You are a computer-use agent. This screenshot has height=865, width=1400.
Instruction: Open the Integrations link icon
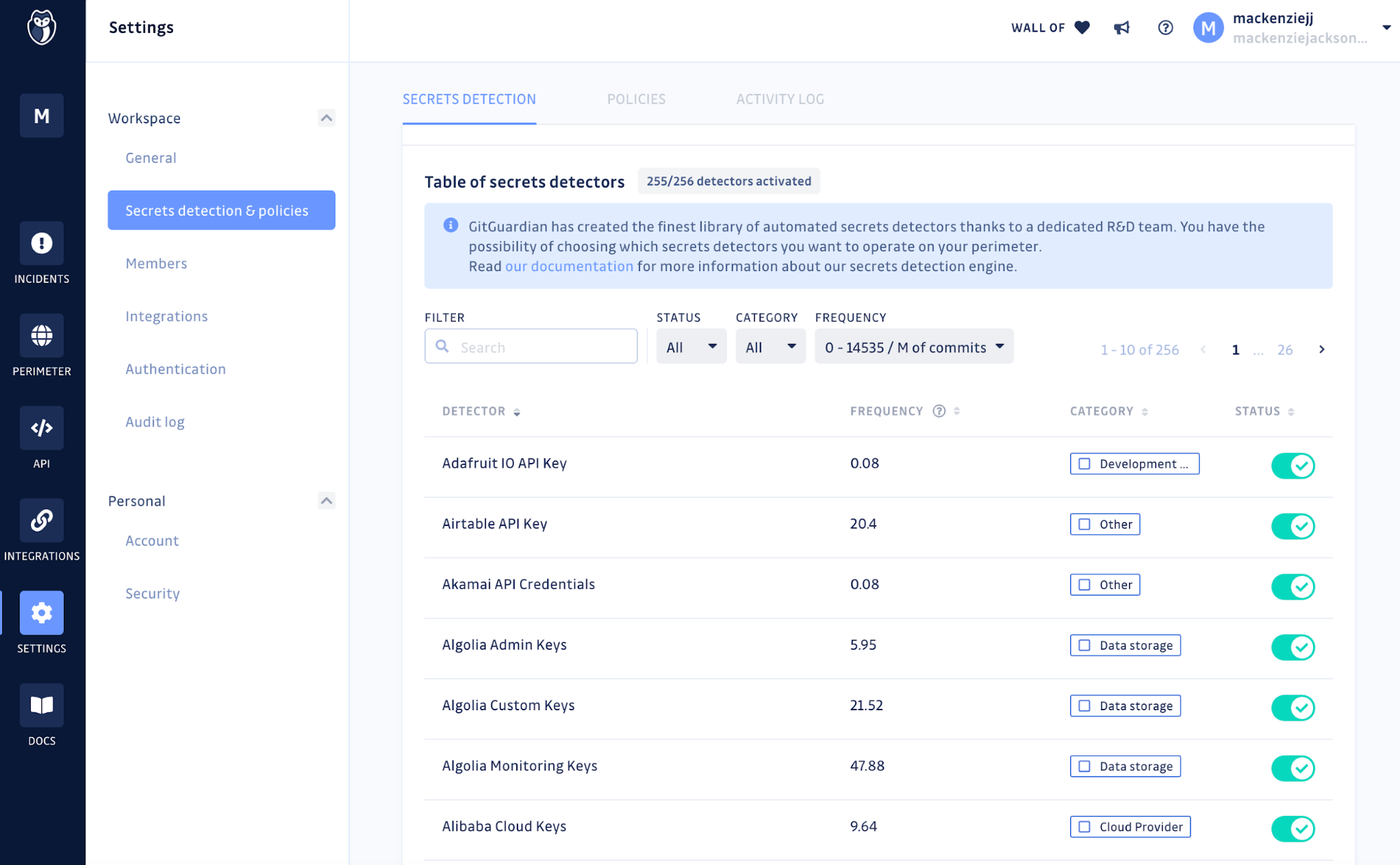[41, 520]
